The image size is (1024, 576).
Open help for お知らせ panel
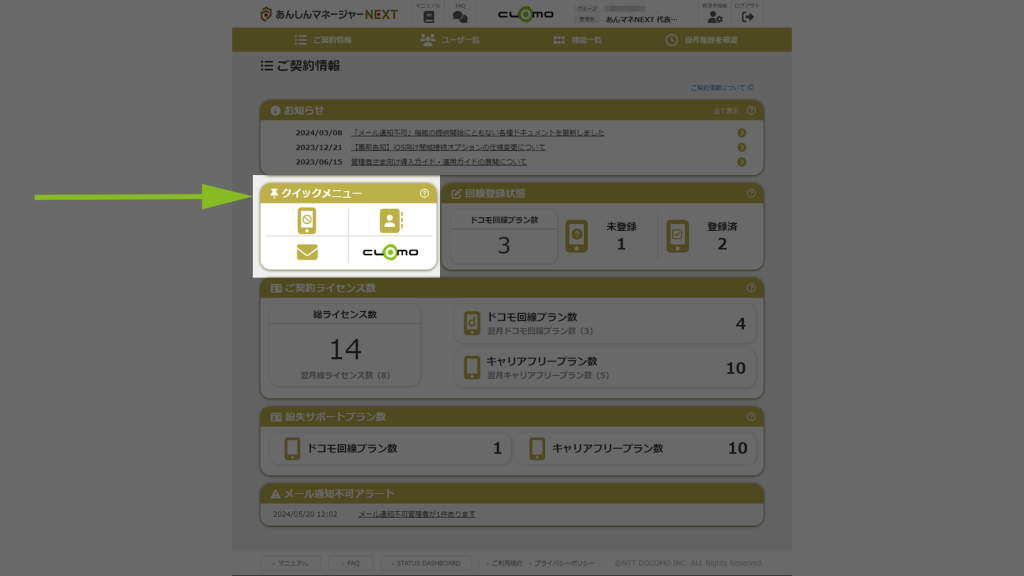coord(751,110)
